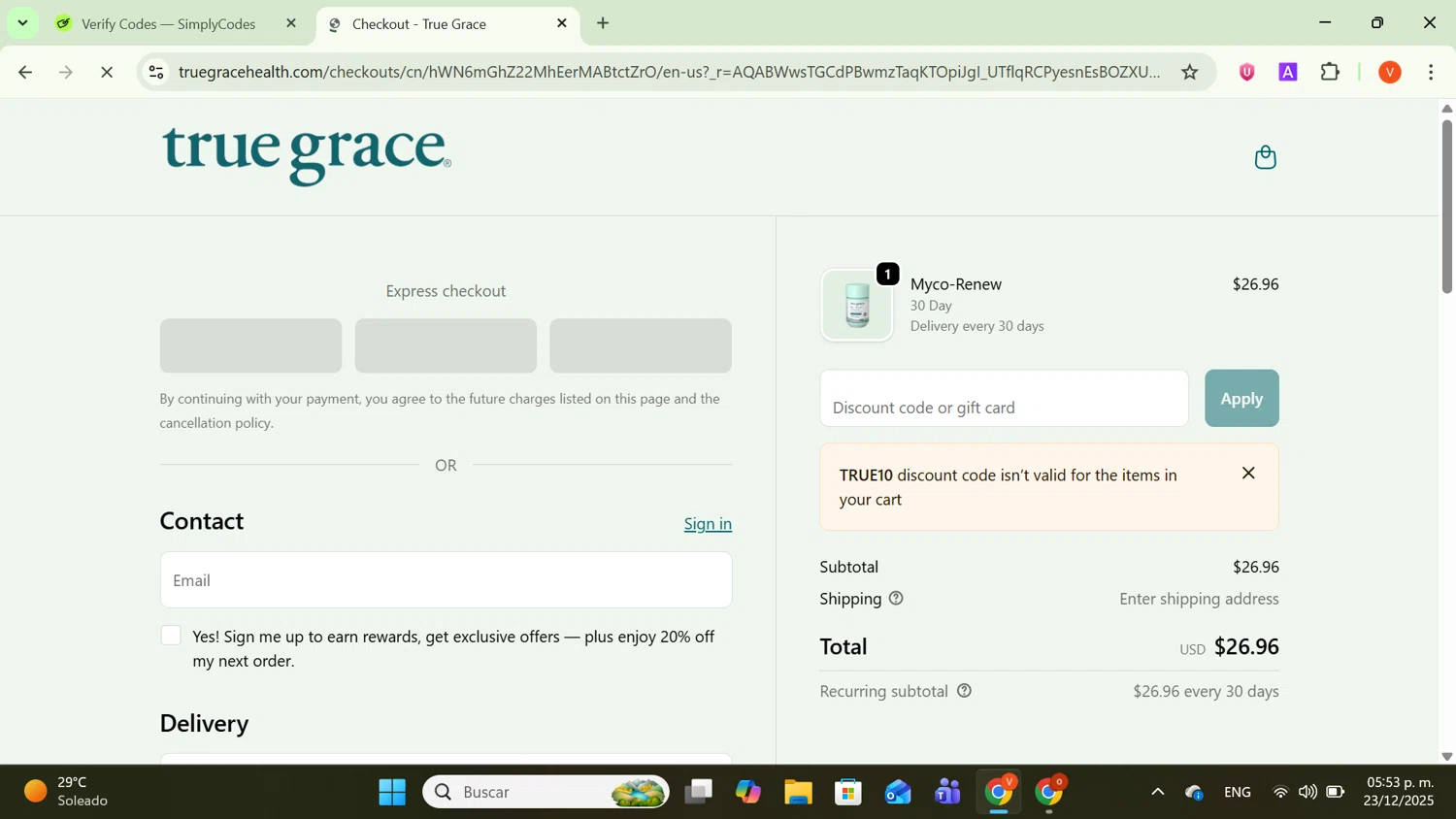The width and height of the screenshot is (1456, 819).
Task: Open the tab search dropdown arrow
Action: 22,22
